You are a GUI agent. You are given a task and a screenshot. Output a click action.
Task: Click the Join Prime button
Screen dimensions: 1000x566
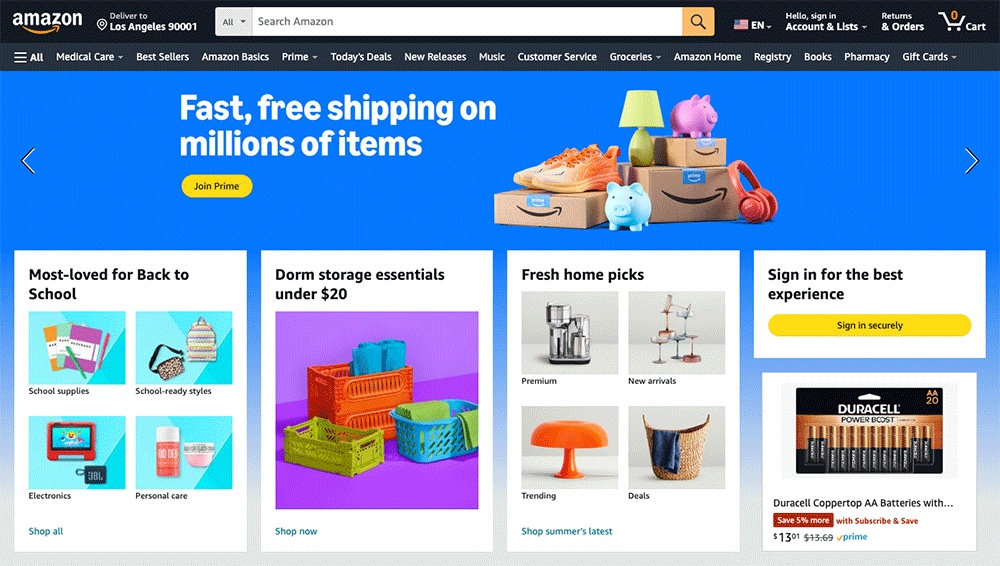coord(217,186)
